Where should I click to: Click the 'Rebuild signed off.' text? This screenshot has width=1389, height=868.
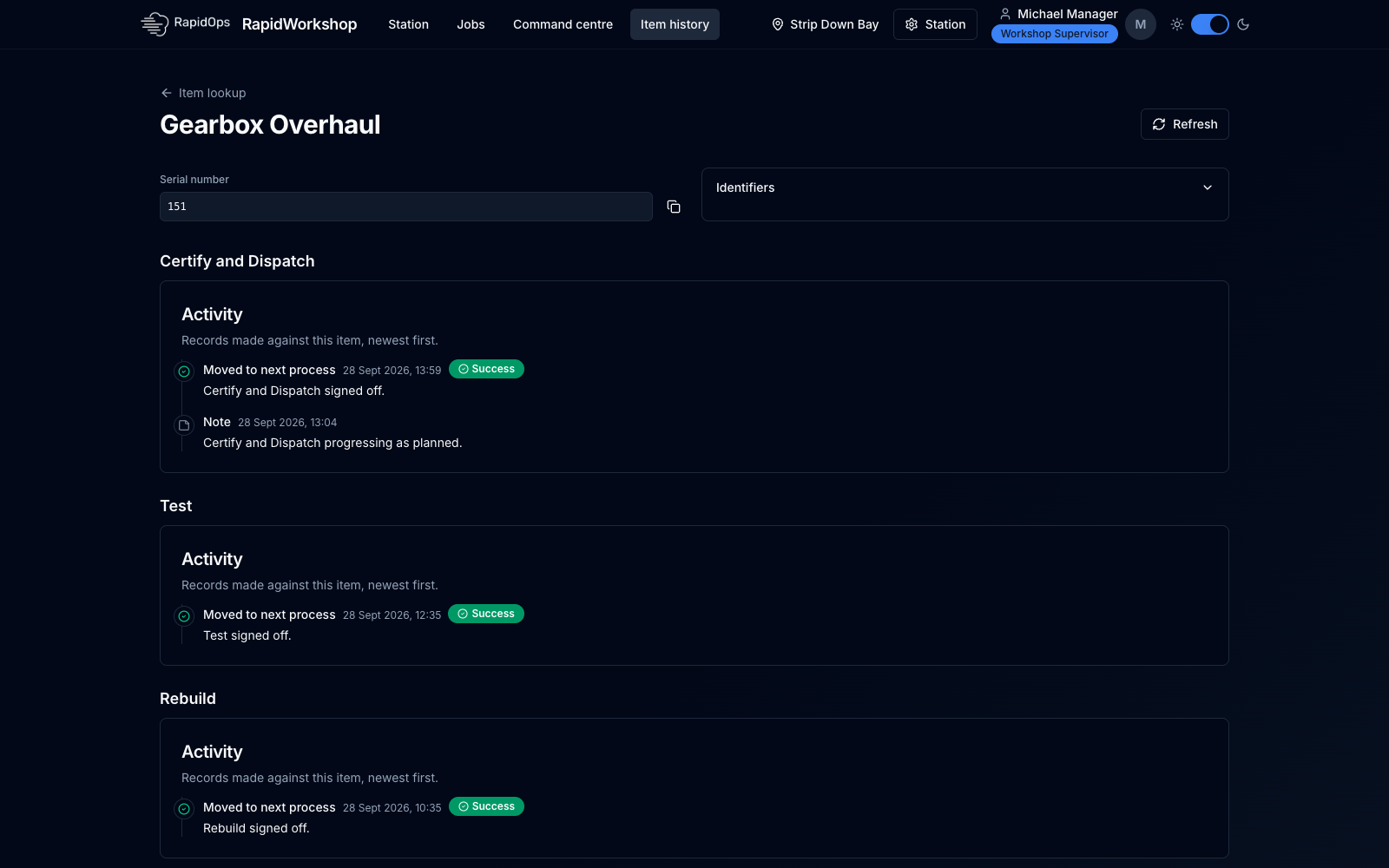point(256,828)
